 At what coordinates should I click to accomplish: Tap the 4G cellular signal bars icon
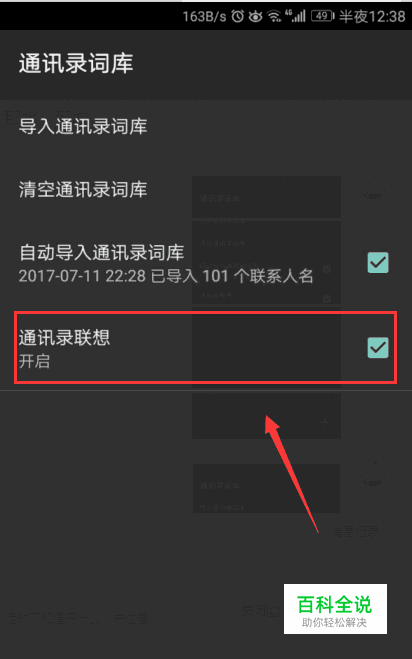(295, 16)
